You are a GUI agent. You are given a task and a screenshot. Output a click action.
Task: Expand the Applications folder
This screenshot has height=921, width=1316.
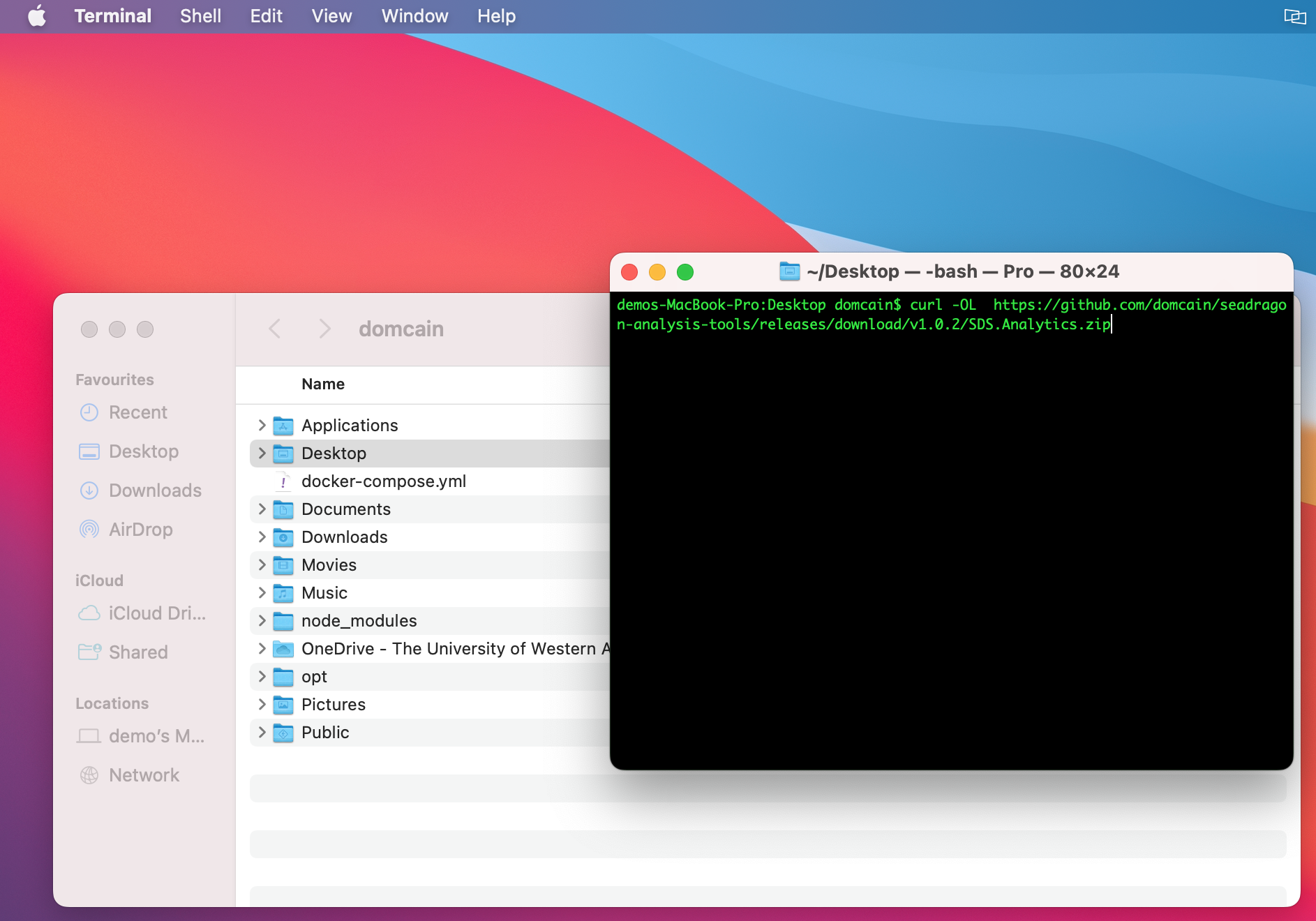coord(262,425)
